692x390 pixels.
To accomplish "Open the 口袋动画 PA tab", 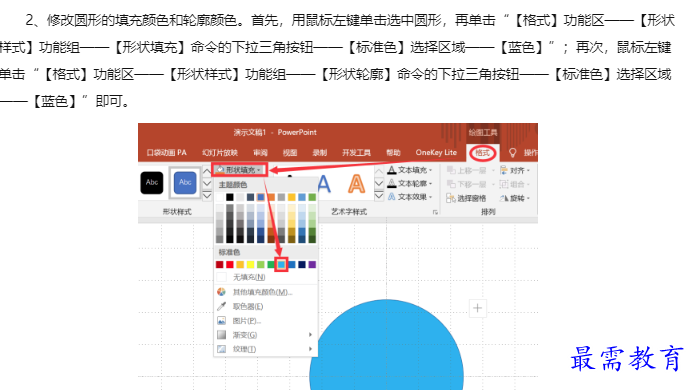I will pyautogui.click(x=166, y=153).
